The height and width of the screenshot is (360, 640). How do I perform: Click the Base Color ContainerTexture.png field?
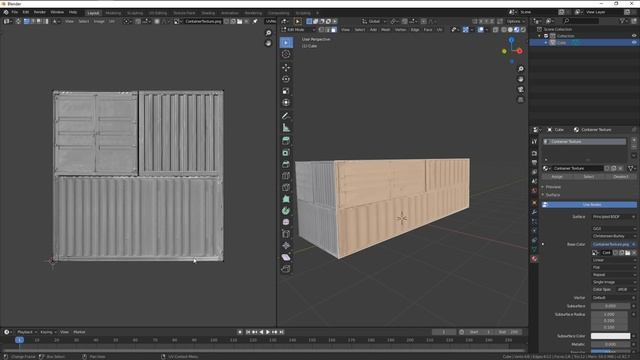[613, 244]
